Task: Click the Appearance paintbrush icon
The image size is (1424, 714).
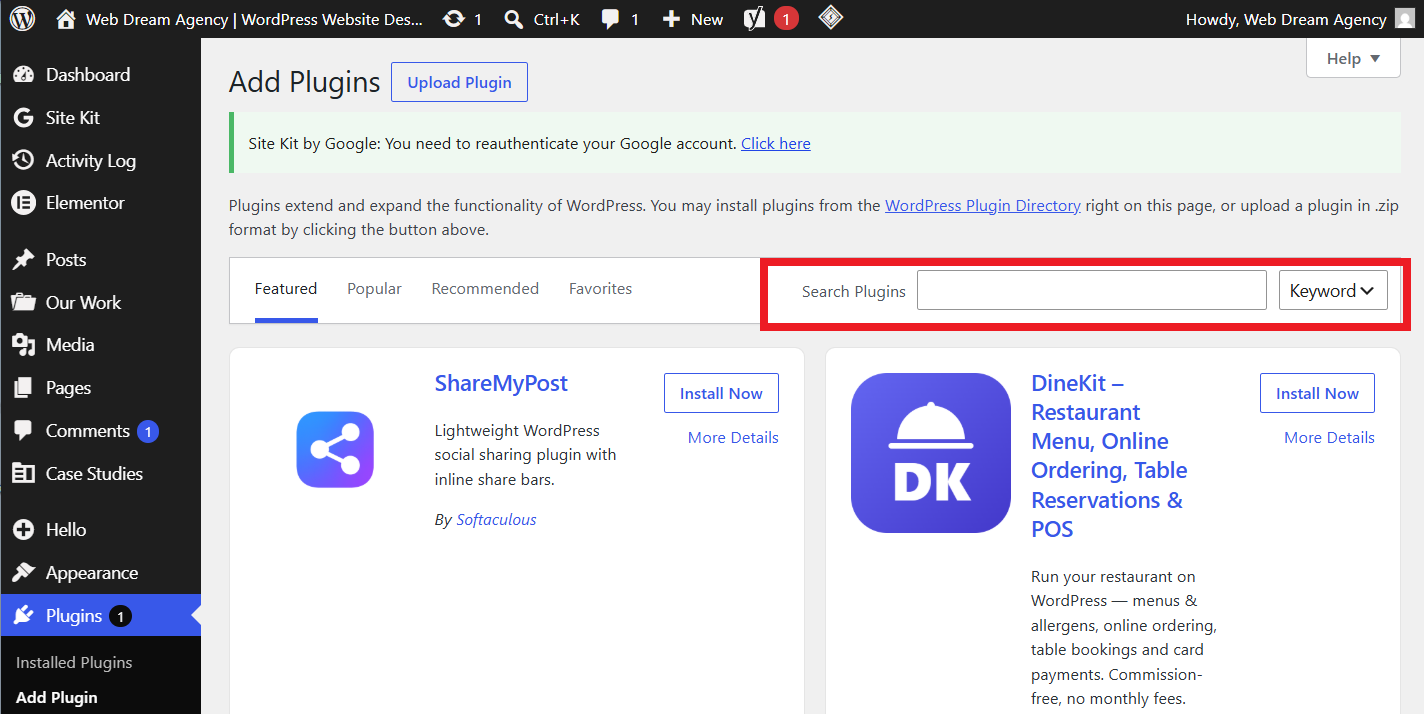Action: coord(24,573)
